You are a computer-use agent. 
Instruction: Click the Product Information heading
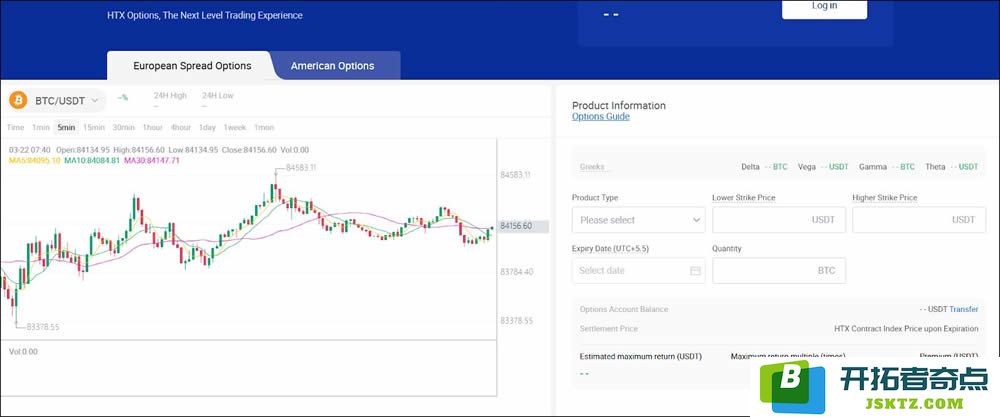[619, 106]
